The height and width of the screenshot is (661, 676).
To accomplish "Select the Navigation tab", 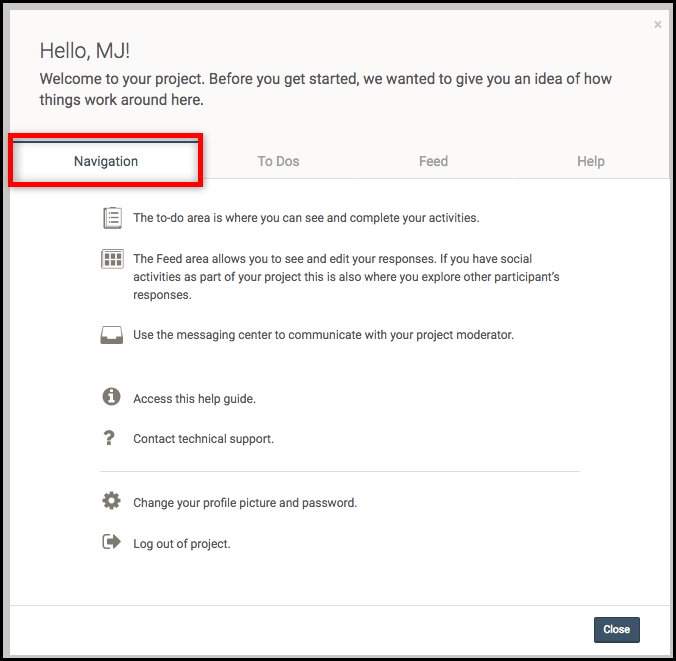I will (106, 161).
